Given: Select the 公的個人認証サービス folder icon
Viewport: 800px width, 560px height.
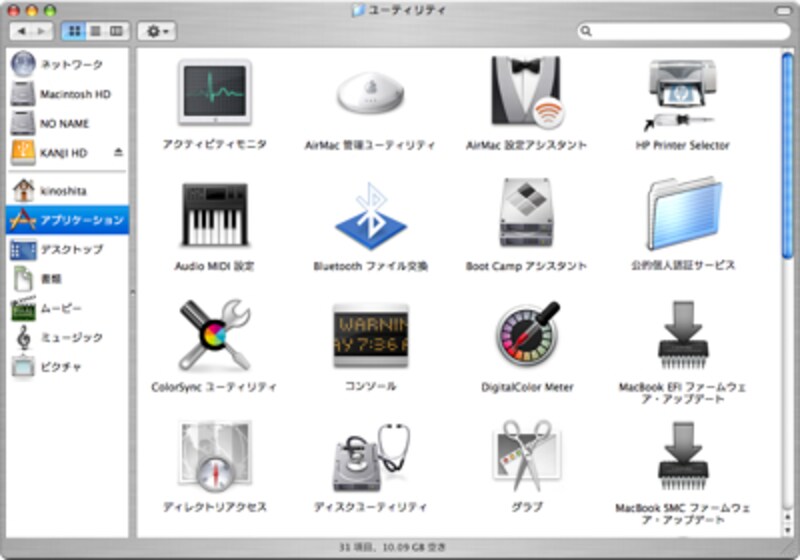Looking at the screenshot, I should [x=684, y=213].
